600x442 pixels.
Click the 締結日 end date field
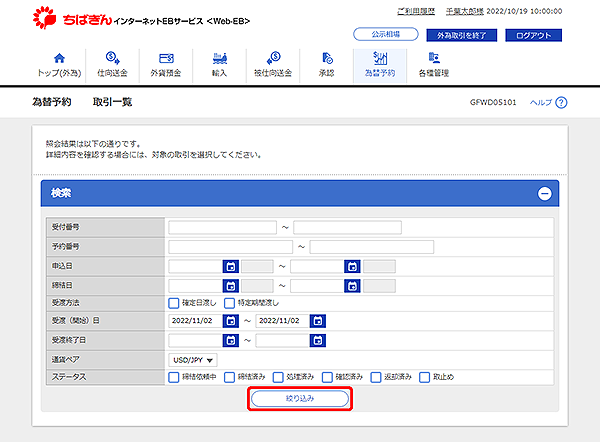[317, 286]
